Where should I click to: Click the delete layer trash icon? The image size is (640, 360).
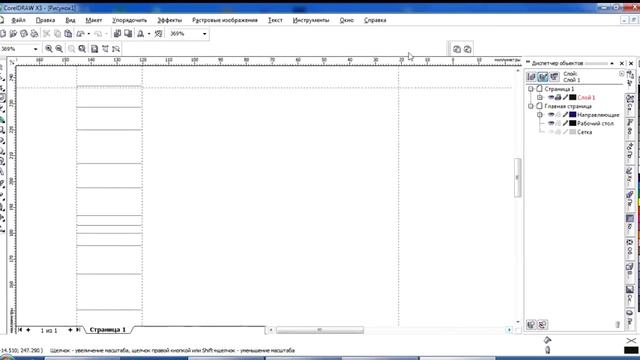(x=618, y=325)
